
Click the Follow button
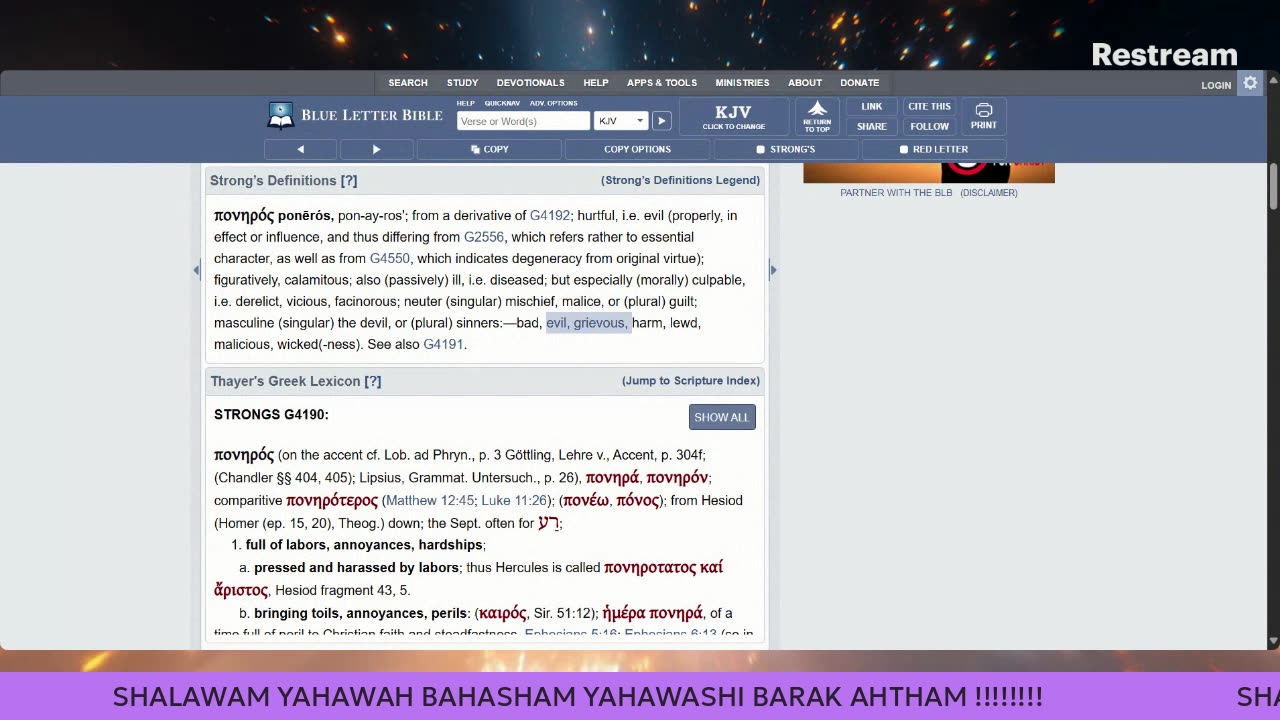[929, 126]
